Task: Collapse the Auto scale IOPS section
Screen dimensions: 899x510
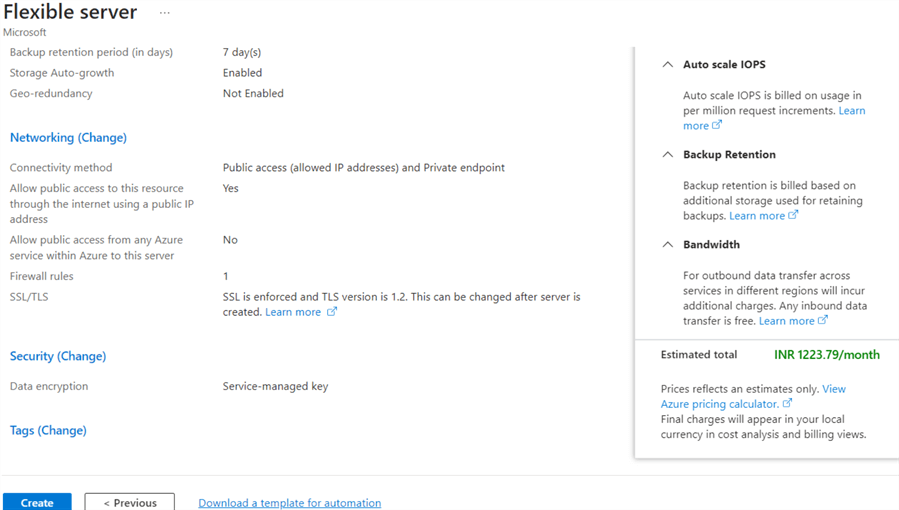Action: point(668,65)
